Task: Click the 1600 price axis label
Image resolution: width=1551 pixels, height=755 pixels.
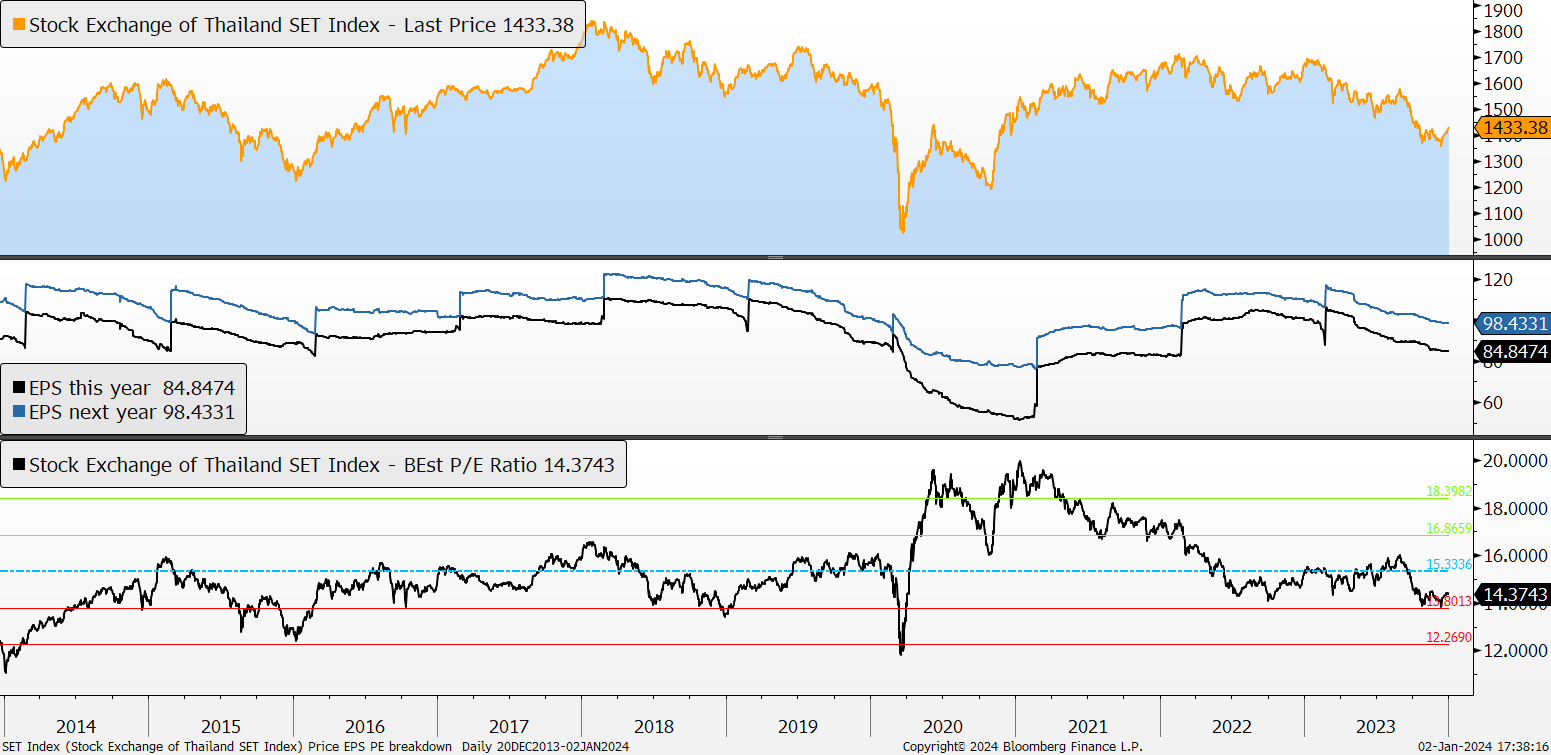Action: 1504,84
